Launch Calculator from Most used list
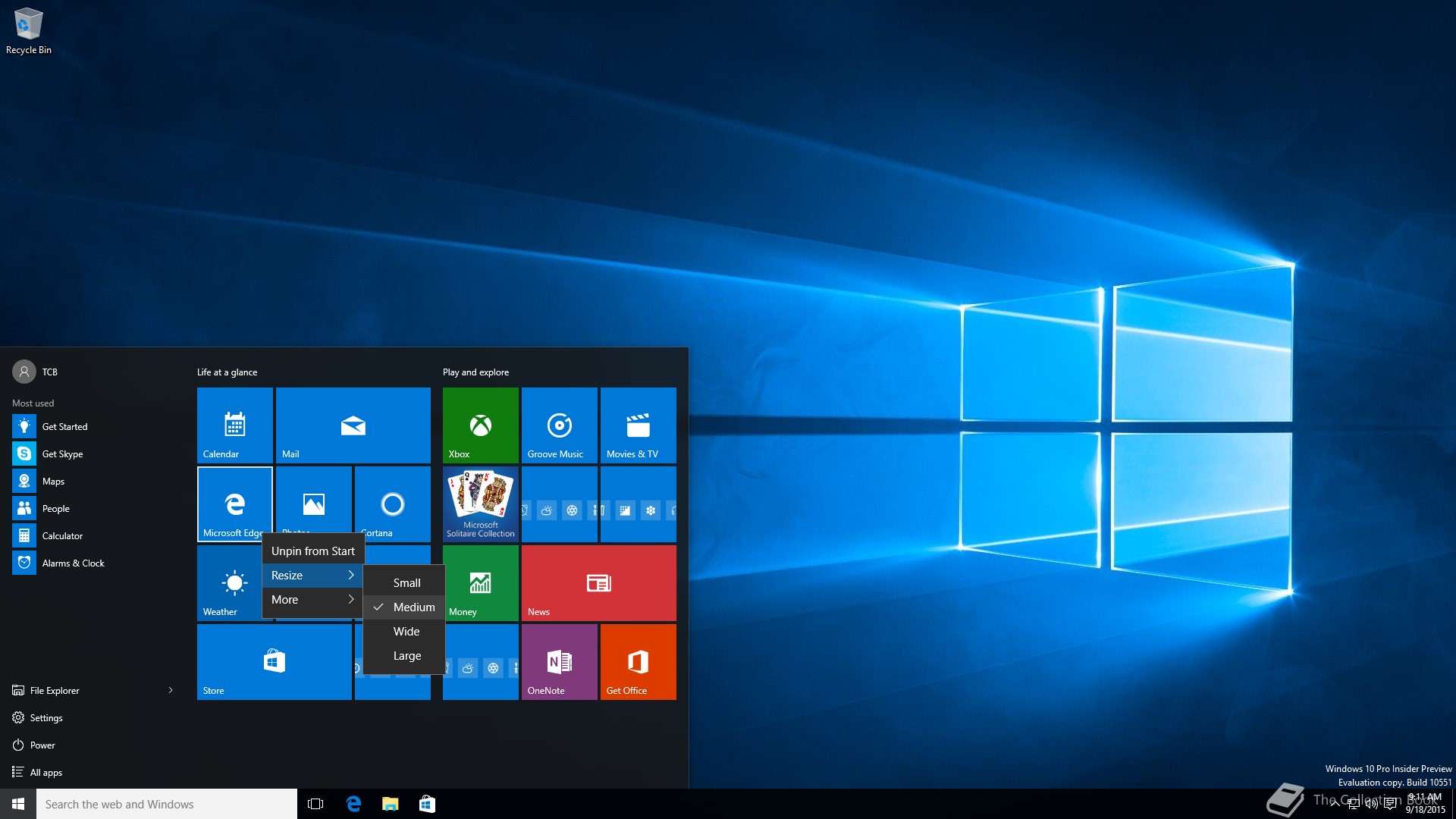The width and height of the screenshot is (1456, 819). pyautogui.click(x=94, y=536)
